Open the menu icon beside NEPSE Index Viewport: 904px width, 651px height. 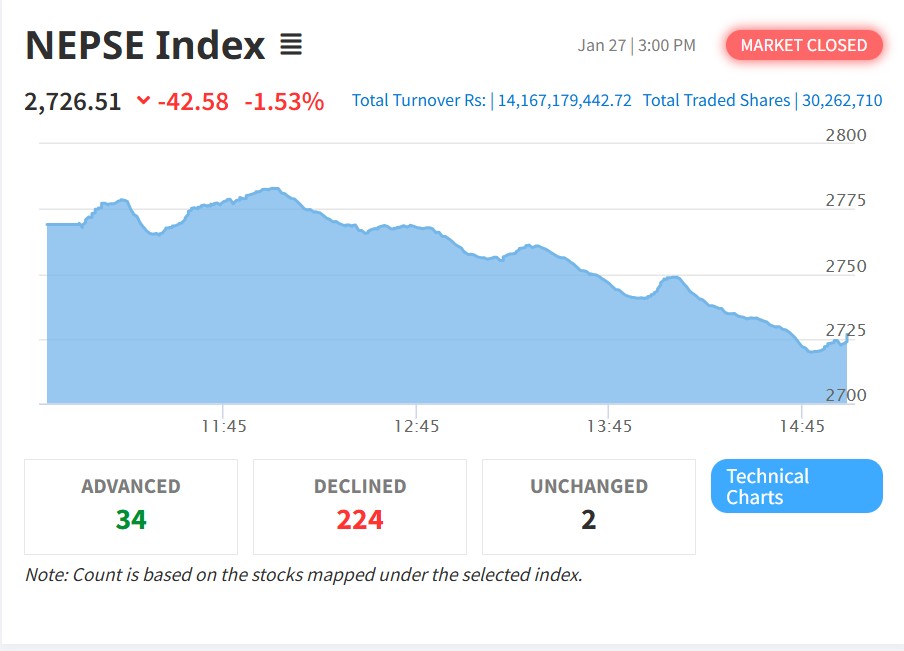pyautogui.click(x=291, y=45)
